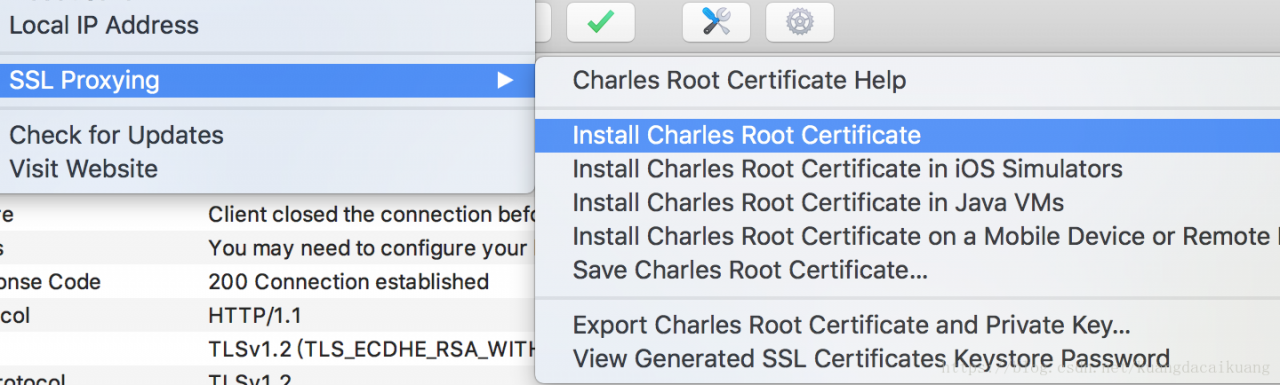This screenshot has width=1280, height=385.
Task: Open Visit Website menu entry
Action: click(83, 169)
